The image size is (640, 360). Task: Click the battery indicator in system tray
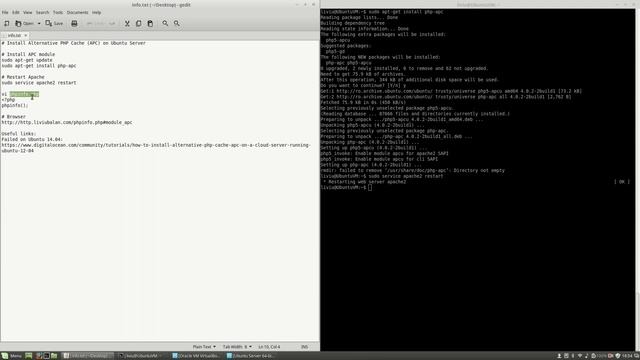[599, 356]
